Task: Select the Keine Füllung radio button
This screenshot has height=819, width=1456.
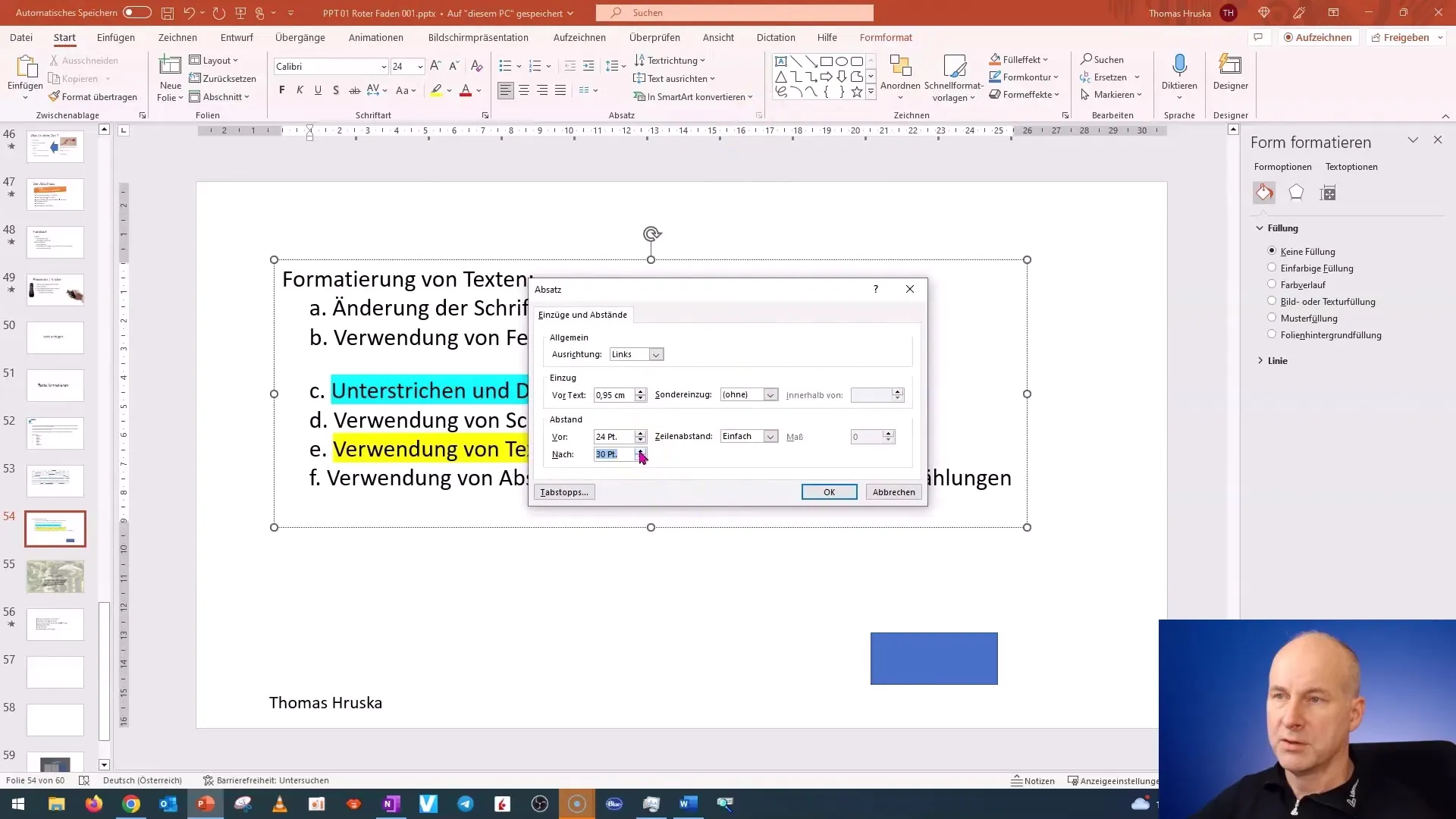Action: tap(1272, 251)
